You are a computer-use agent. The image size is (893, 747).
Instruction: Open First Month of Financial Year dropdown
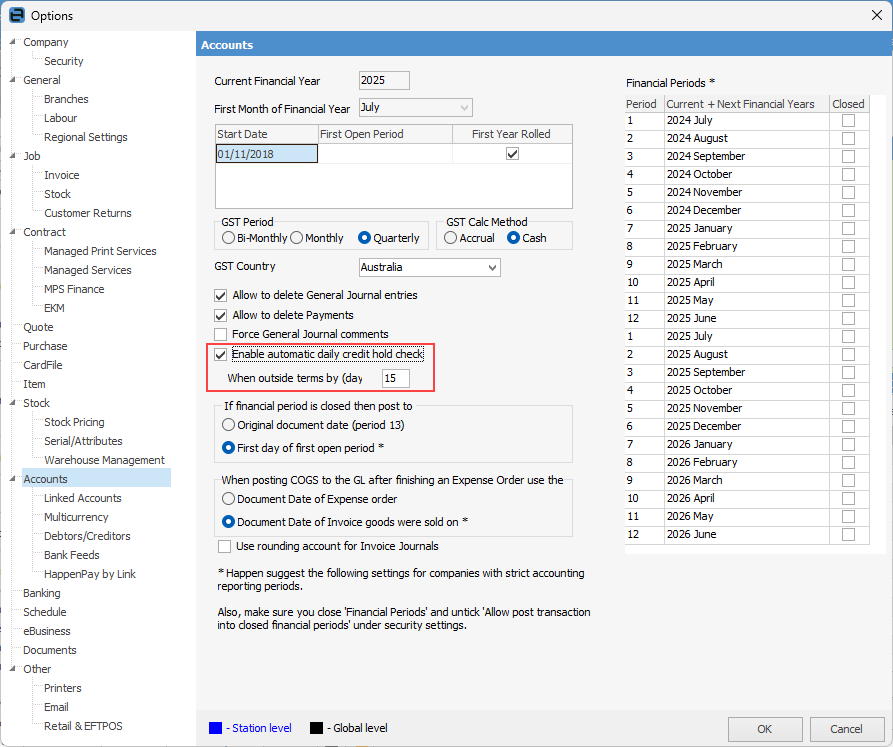click(x=465, y=108)
